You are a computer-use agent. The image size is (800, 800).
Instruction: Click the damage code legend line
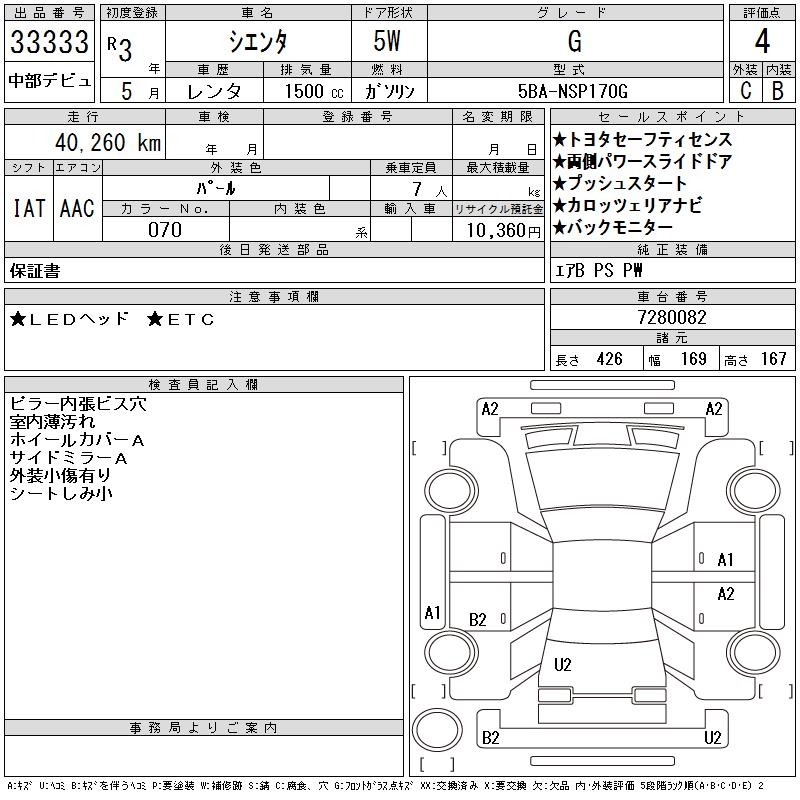(386, 786)
